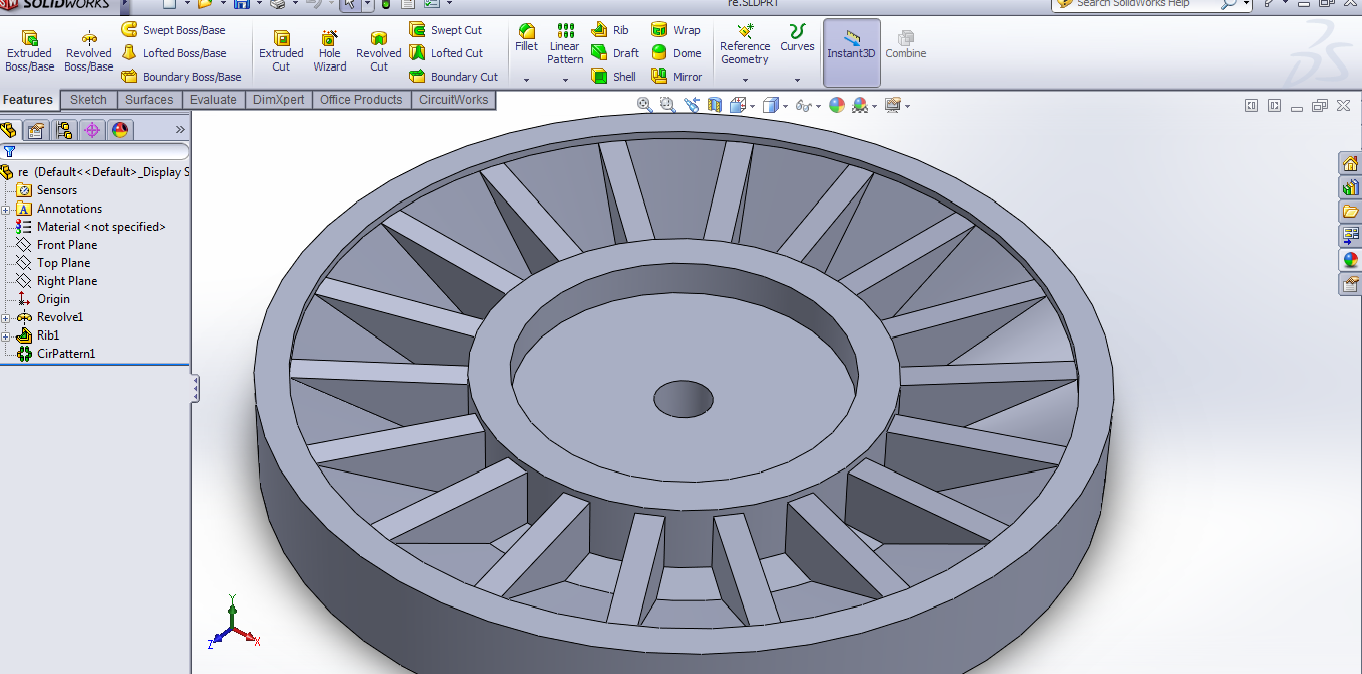Screen dimensions: 1362x674
Task: Activate the Section View icon
Action: [x=715, y=105]
